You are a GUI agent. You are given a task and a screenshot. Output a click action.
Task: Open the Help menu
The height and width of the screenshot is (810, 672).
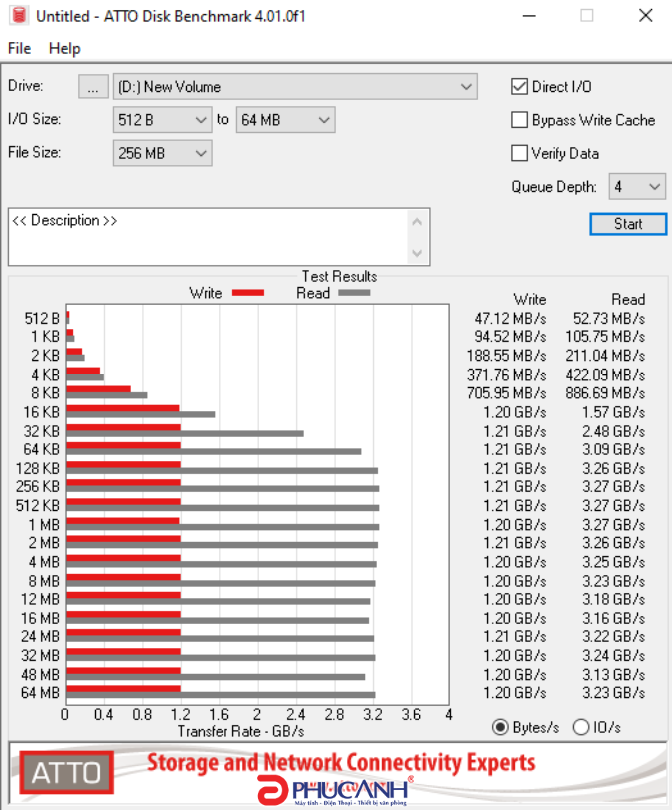[x=65, y=49]
